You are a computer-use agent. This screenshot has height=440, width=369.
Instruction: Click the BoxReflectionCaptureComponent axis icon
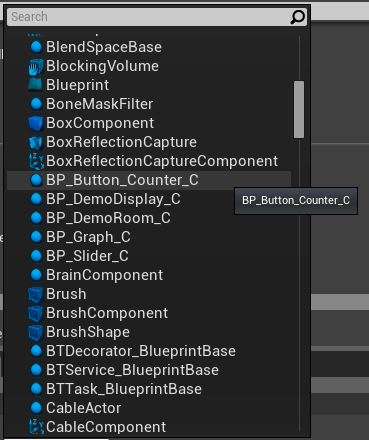(x=36, y=161)
